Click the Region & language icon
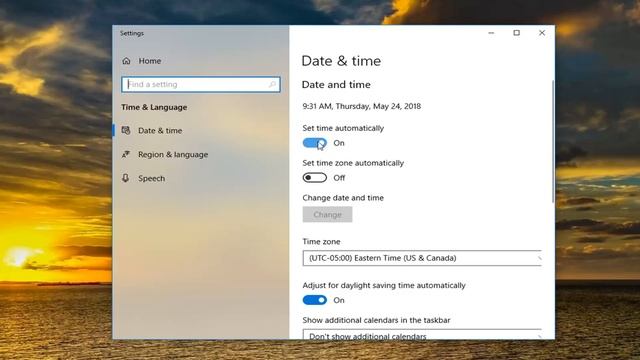Viewport: 640px width, 360px height. pos(126,154)
